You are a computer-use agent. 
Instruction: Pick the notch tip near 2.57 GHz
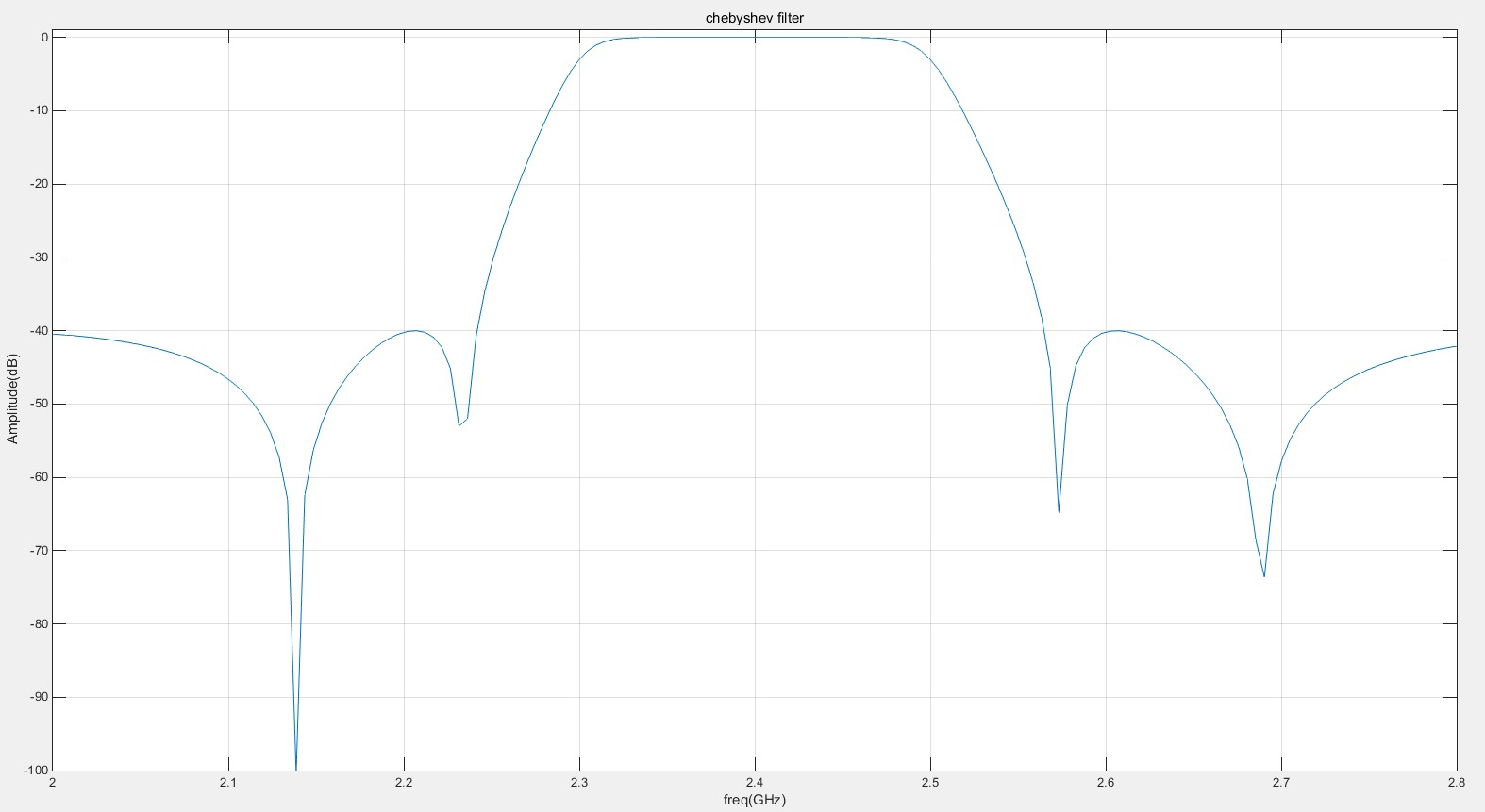1059,511
